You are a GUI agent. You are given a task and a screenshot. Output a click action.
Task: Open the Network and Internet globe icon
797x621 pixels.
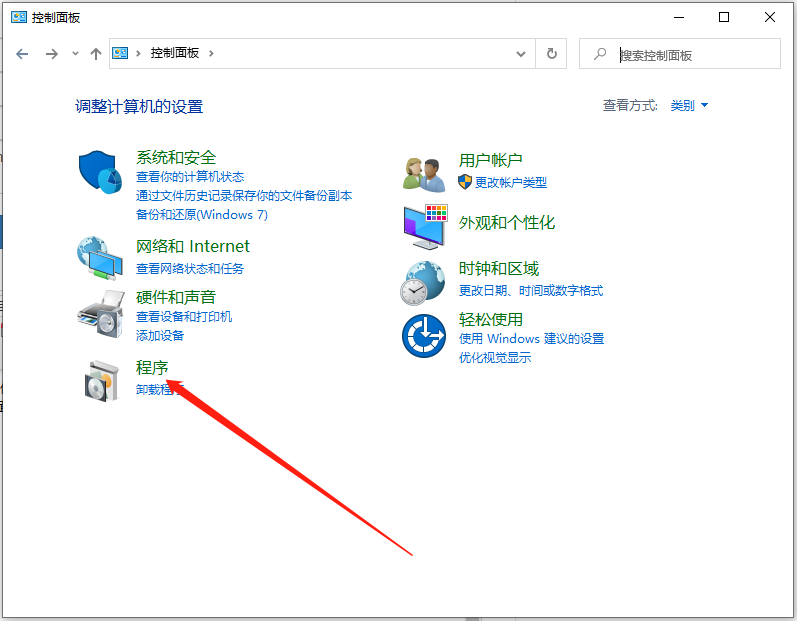tap(100, 258)
